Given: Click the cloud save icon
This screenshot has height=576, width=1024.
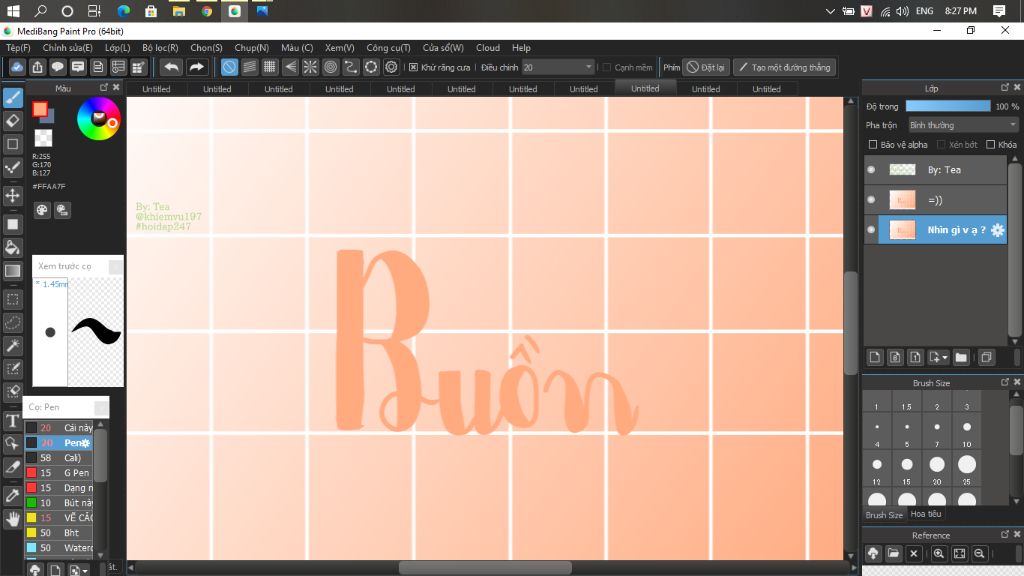Looking at the screenshot, I should [17, 67].
